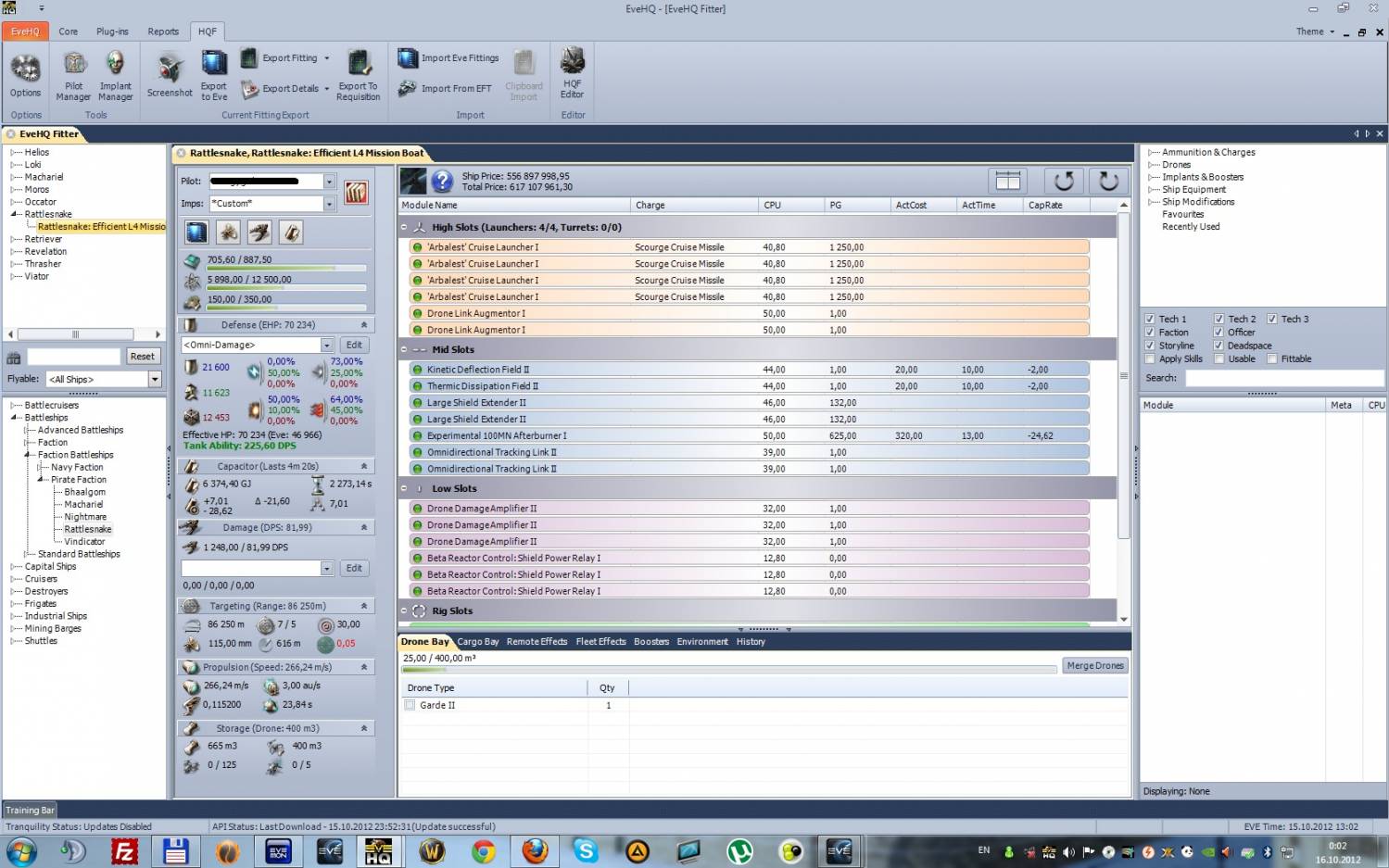This screenshot has width=1389, height=868.
Task: Open the Cargo Bay tab
Action: pyautogui.click(x=478, y=641)
